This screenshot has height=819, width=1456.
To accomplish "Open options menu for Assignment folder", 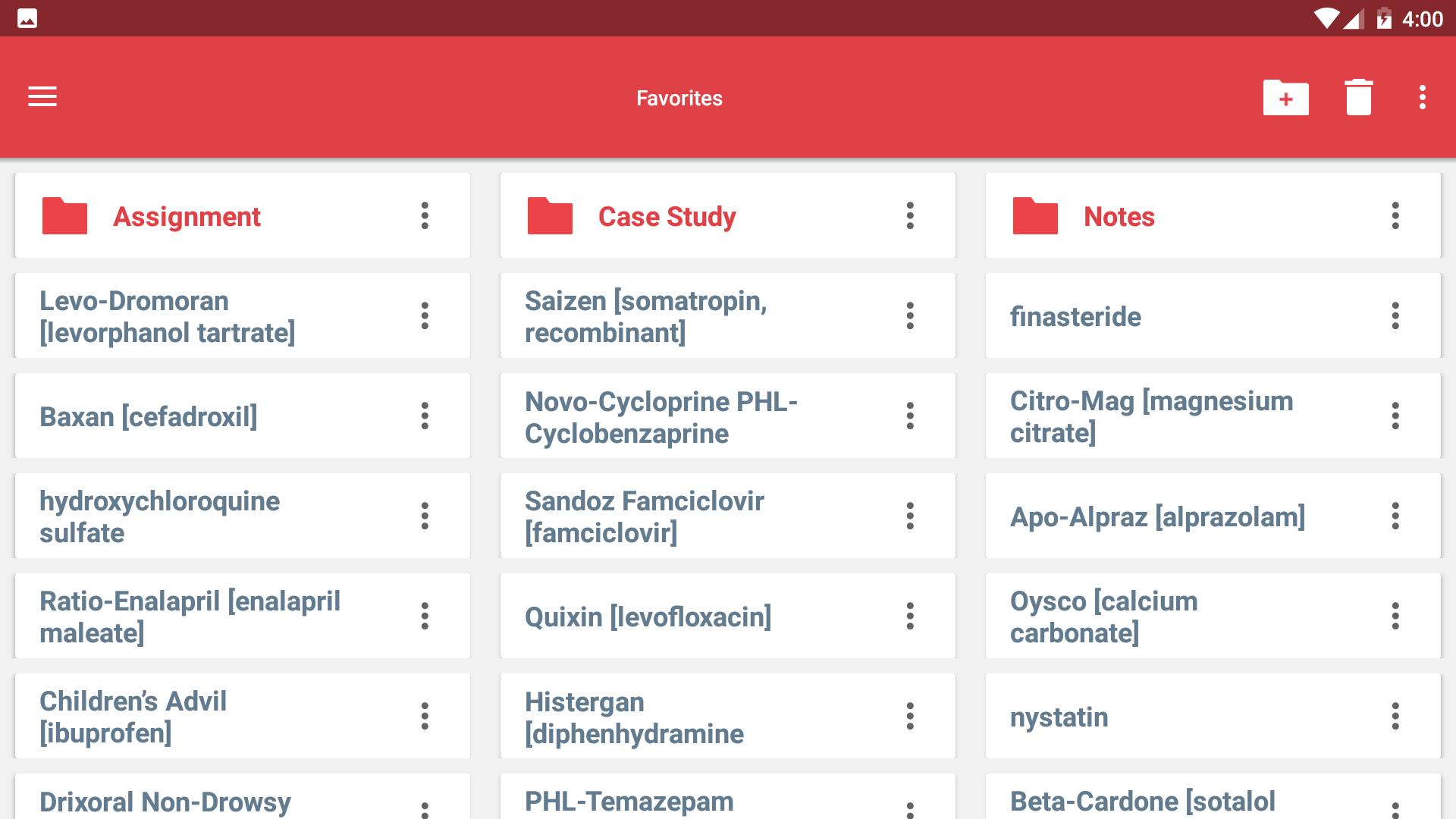I will (425, 216).
